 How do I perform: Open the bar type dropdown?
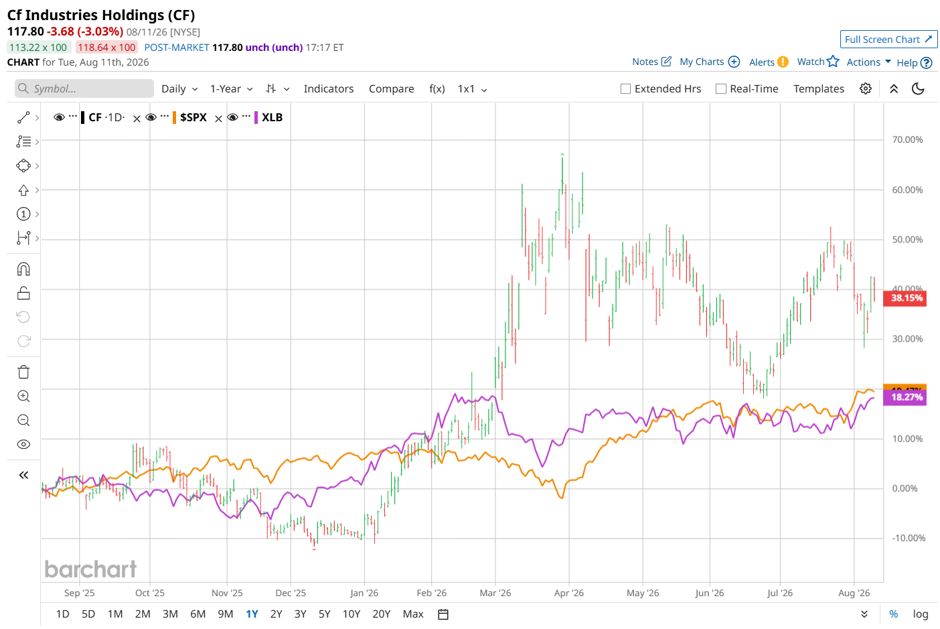(x=278, y=89)
